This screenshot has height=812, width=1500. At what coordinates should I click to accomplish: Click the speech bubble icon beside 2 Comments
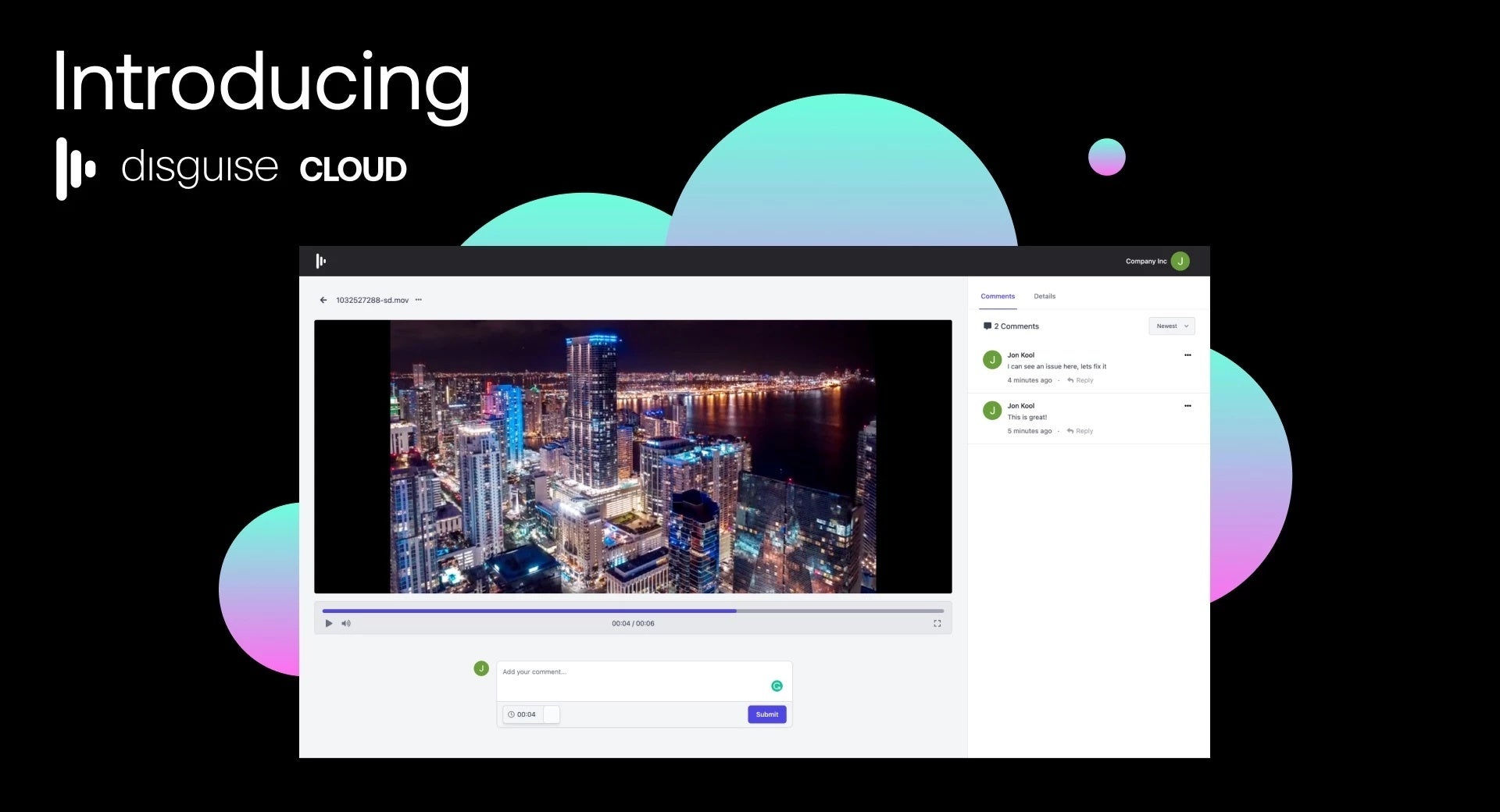click(x=987, y=326)
